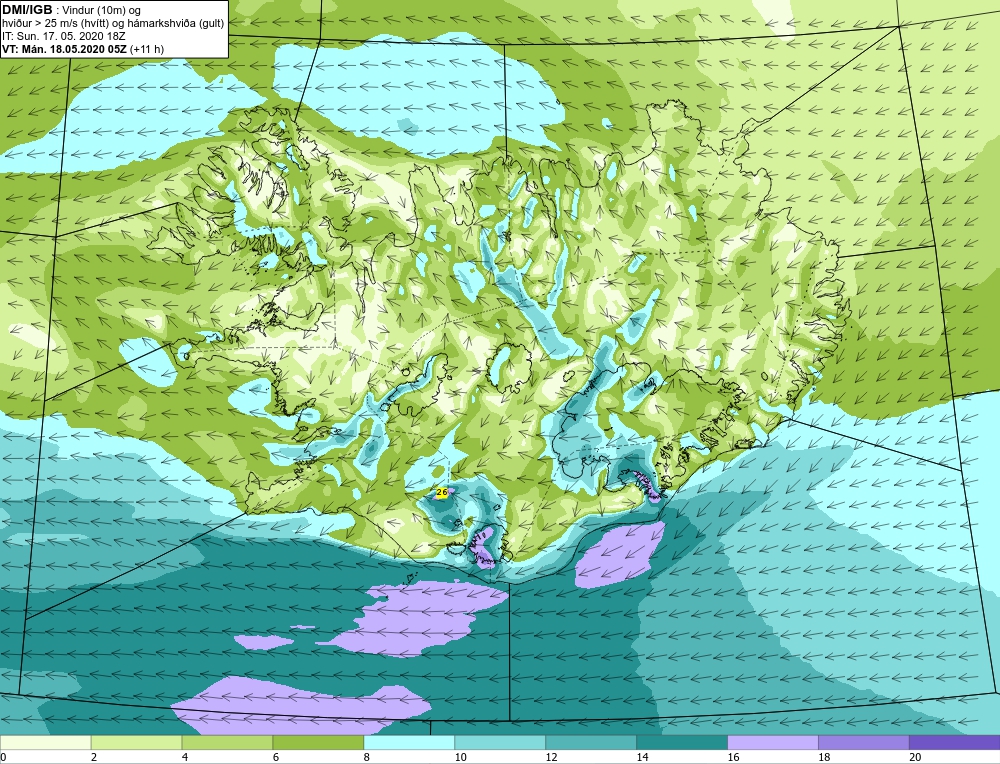
Task: Click the 'DMI/IGB : Vindur (10m) og' title line
Action: click(71, 10)
